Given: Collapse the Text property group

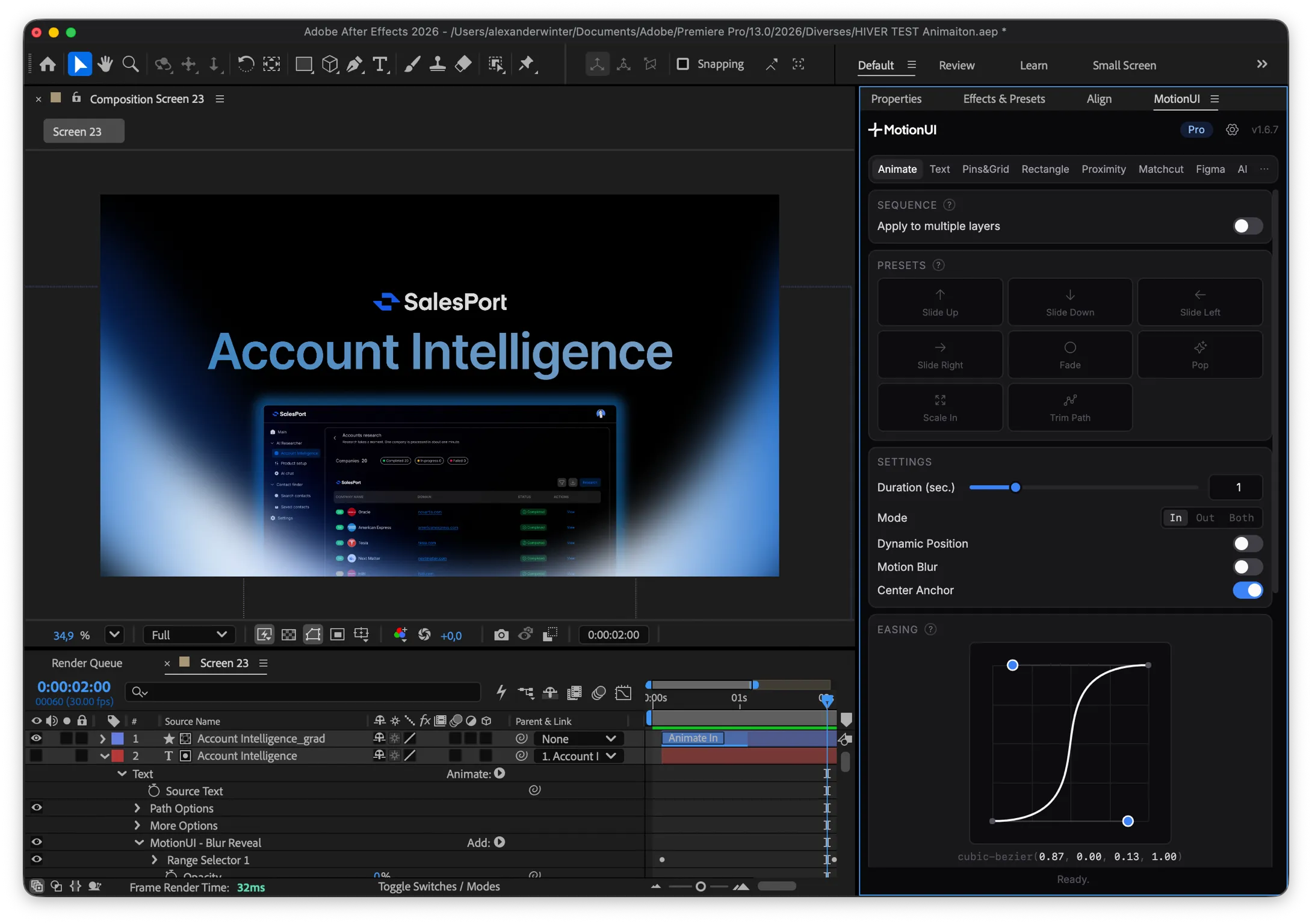Looking at the screenshot, I should point(122,774).
